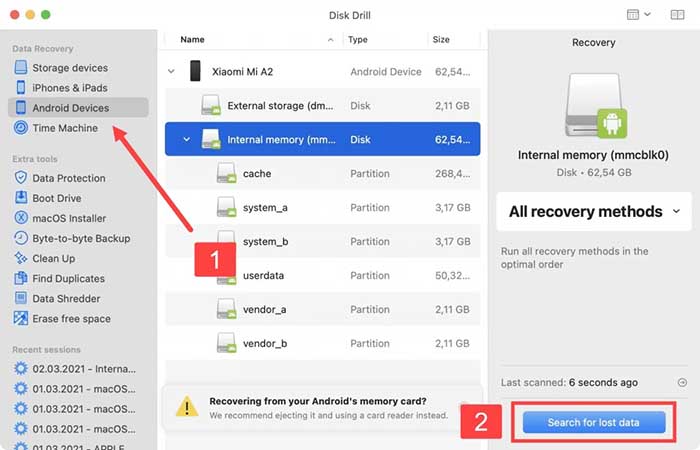Viewport: 700px width, 450px height.
Task: Select the vendor_b partition row
Action: point(322,343)
